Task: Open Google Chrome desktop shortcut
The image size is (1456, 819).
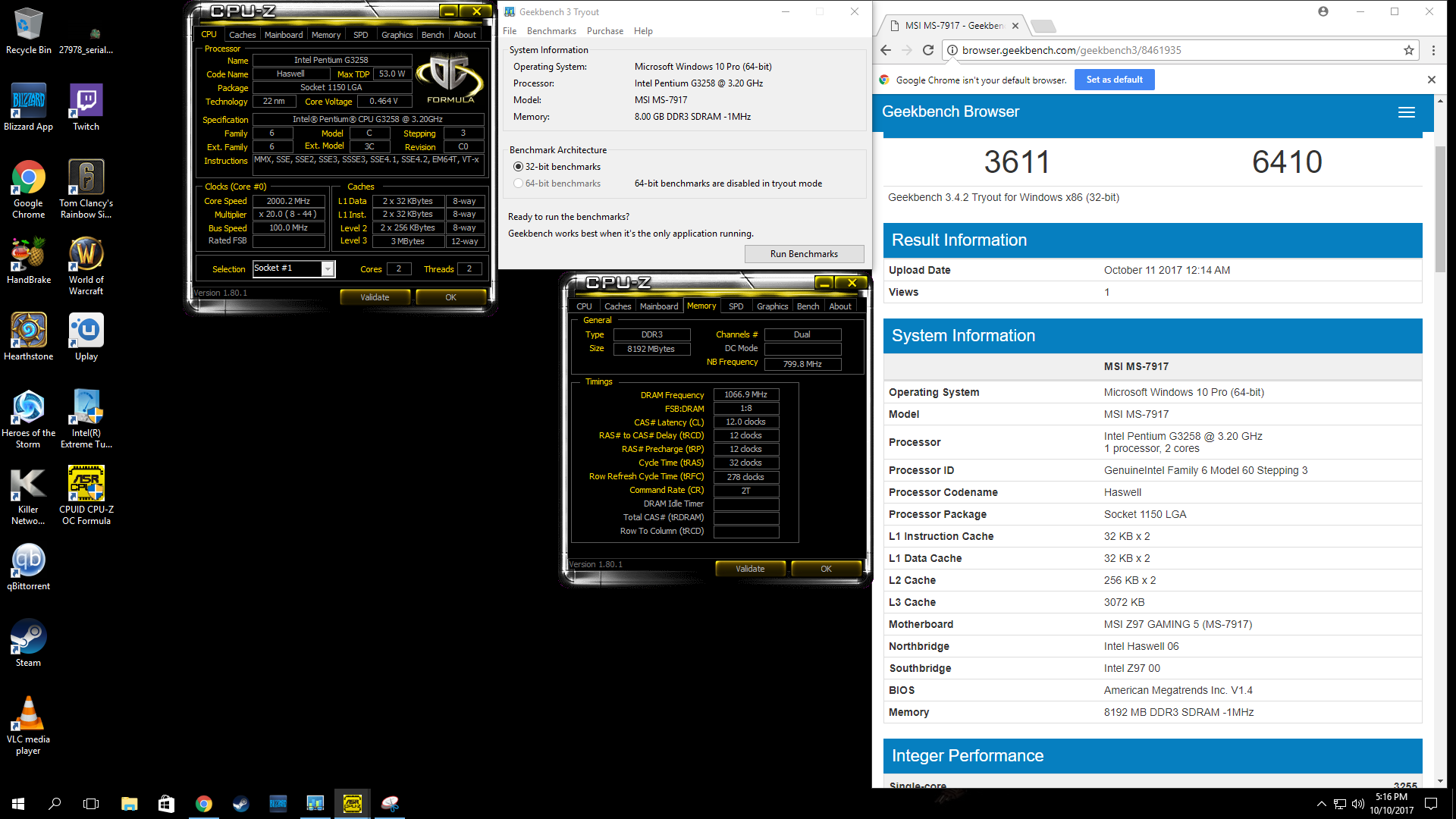Action: (28, 190)
